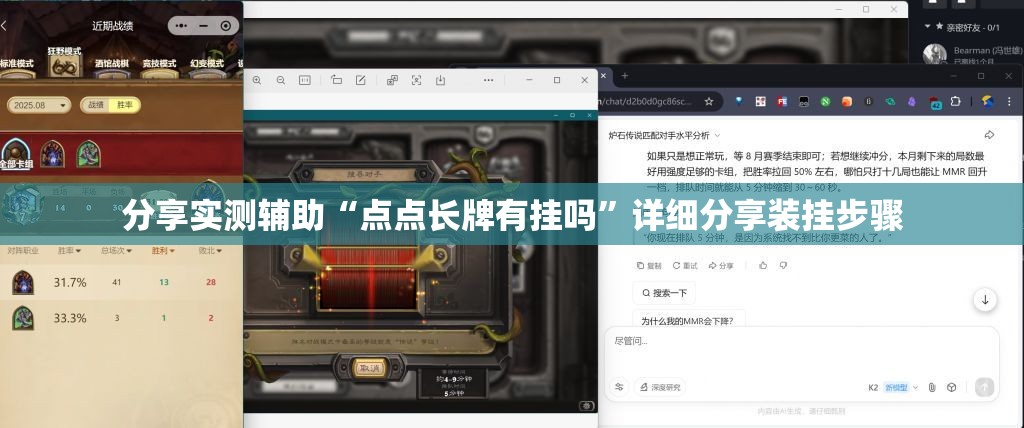This screenshot has height=428, width=1024.
Task: Sort by the 败北 column header
Action: click(x=210, y=251)
